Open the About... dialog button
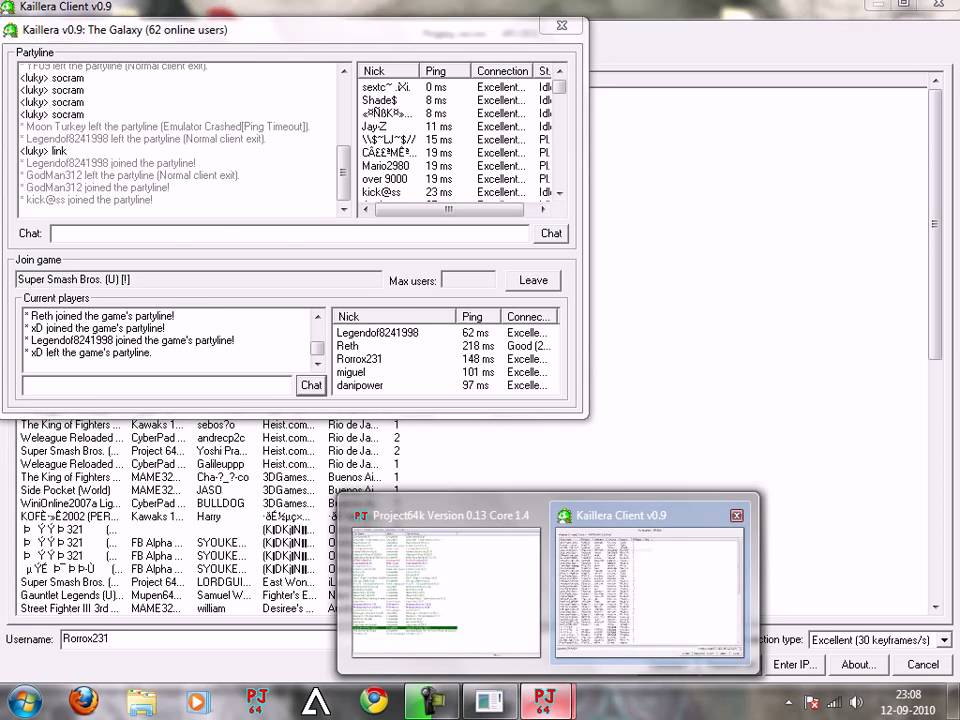Image resolution: width=960 pixels, height=720 pixels. [858, 664]
